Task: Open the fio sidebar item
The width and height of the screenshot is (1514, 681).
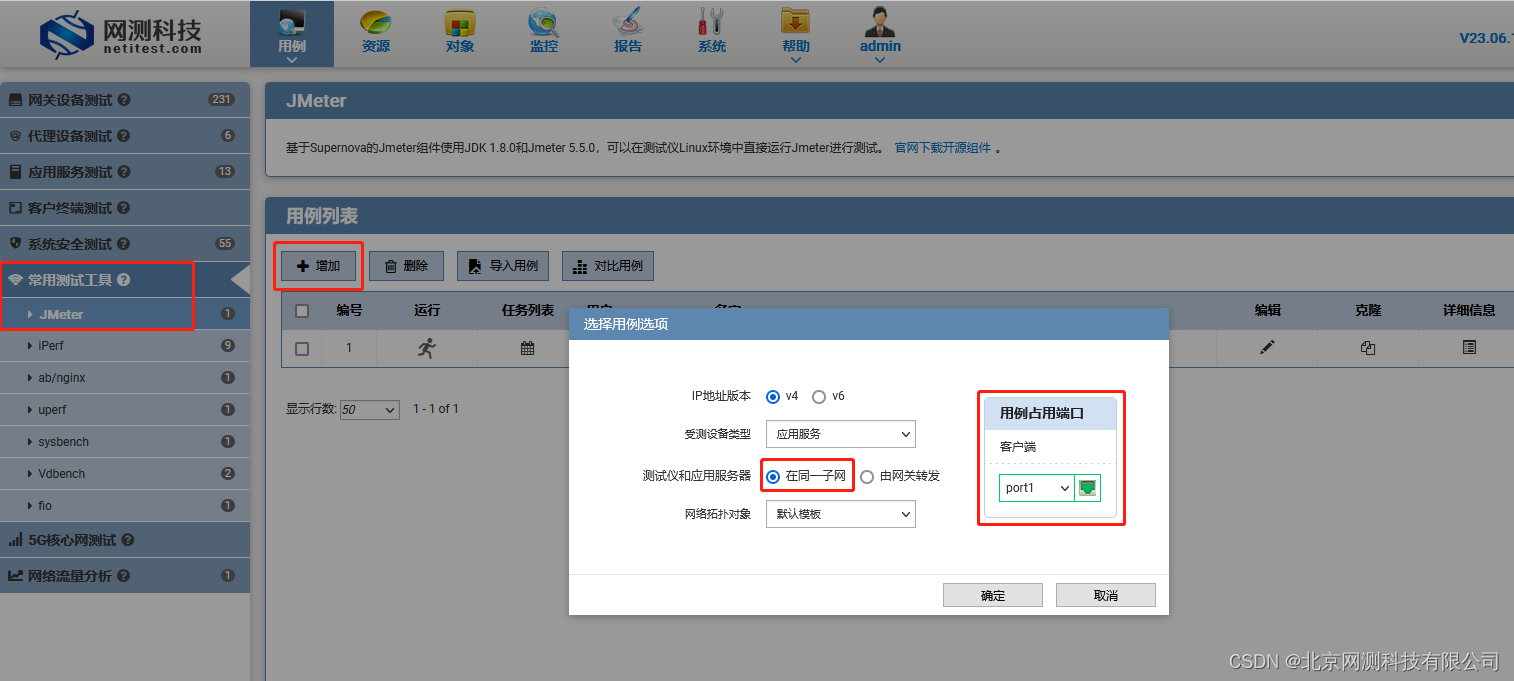Action: [x=125, y=506]
